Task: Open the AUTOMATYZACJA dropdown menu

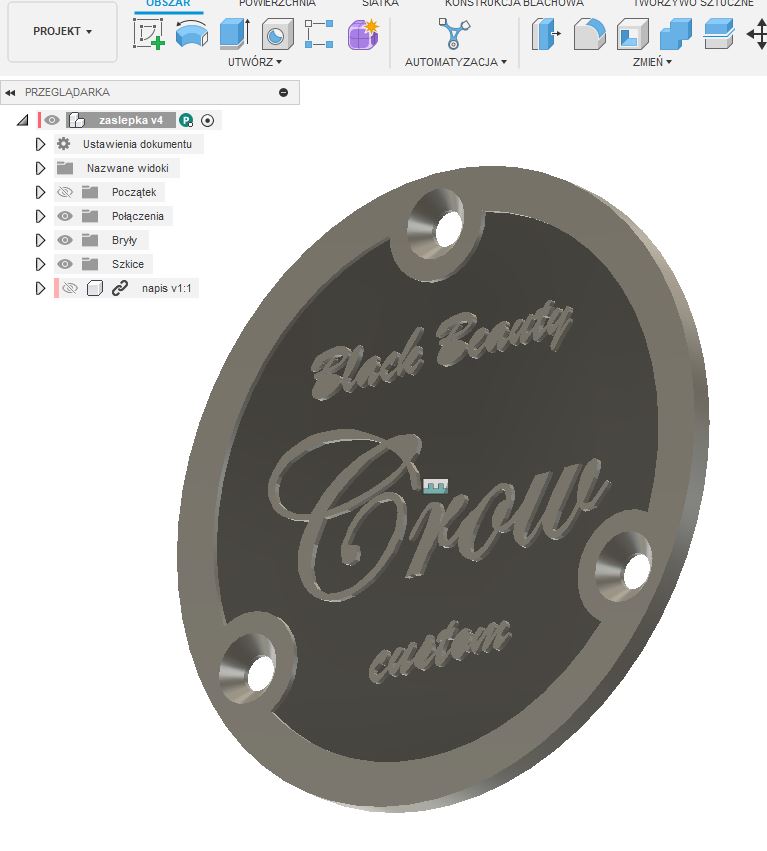Action: 456,62
